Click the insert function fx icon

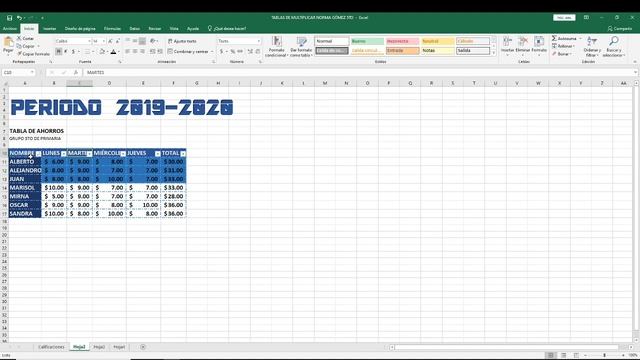(x=76, y=73)
